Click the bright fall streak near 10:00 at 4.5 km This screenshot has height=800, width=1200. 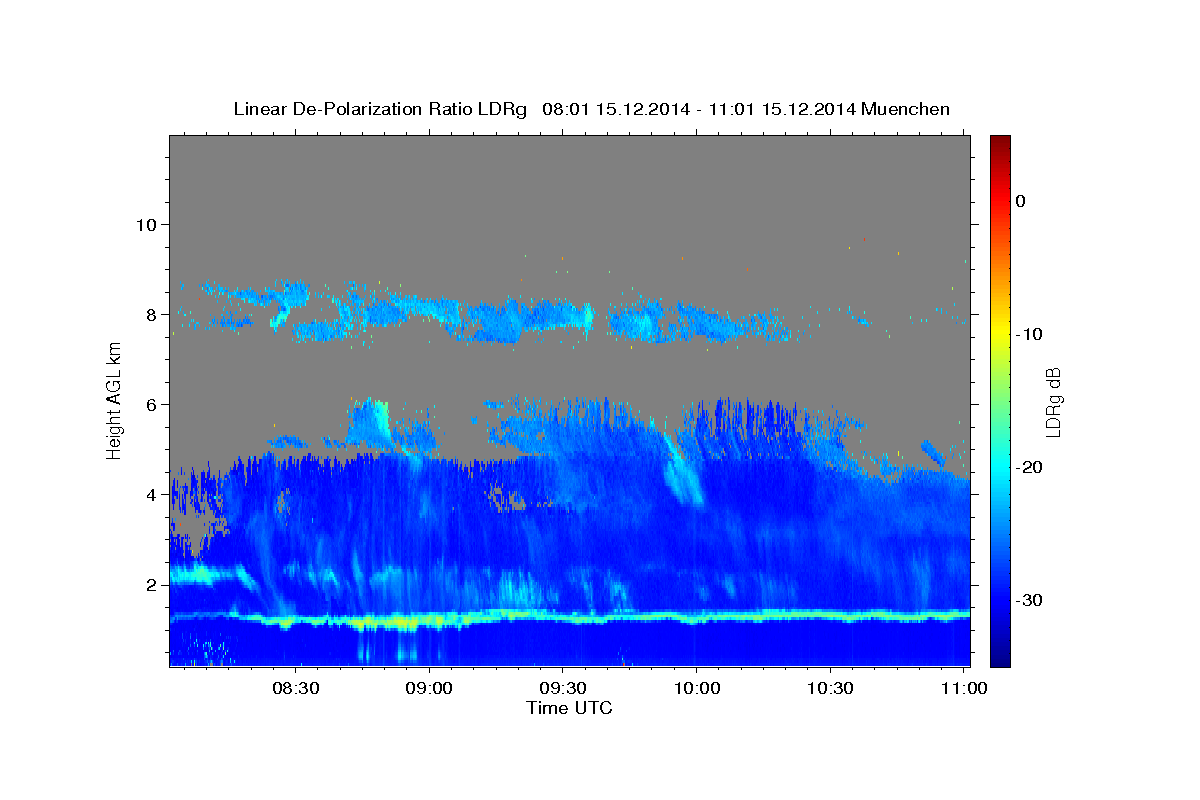click(685, 475)
